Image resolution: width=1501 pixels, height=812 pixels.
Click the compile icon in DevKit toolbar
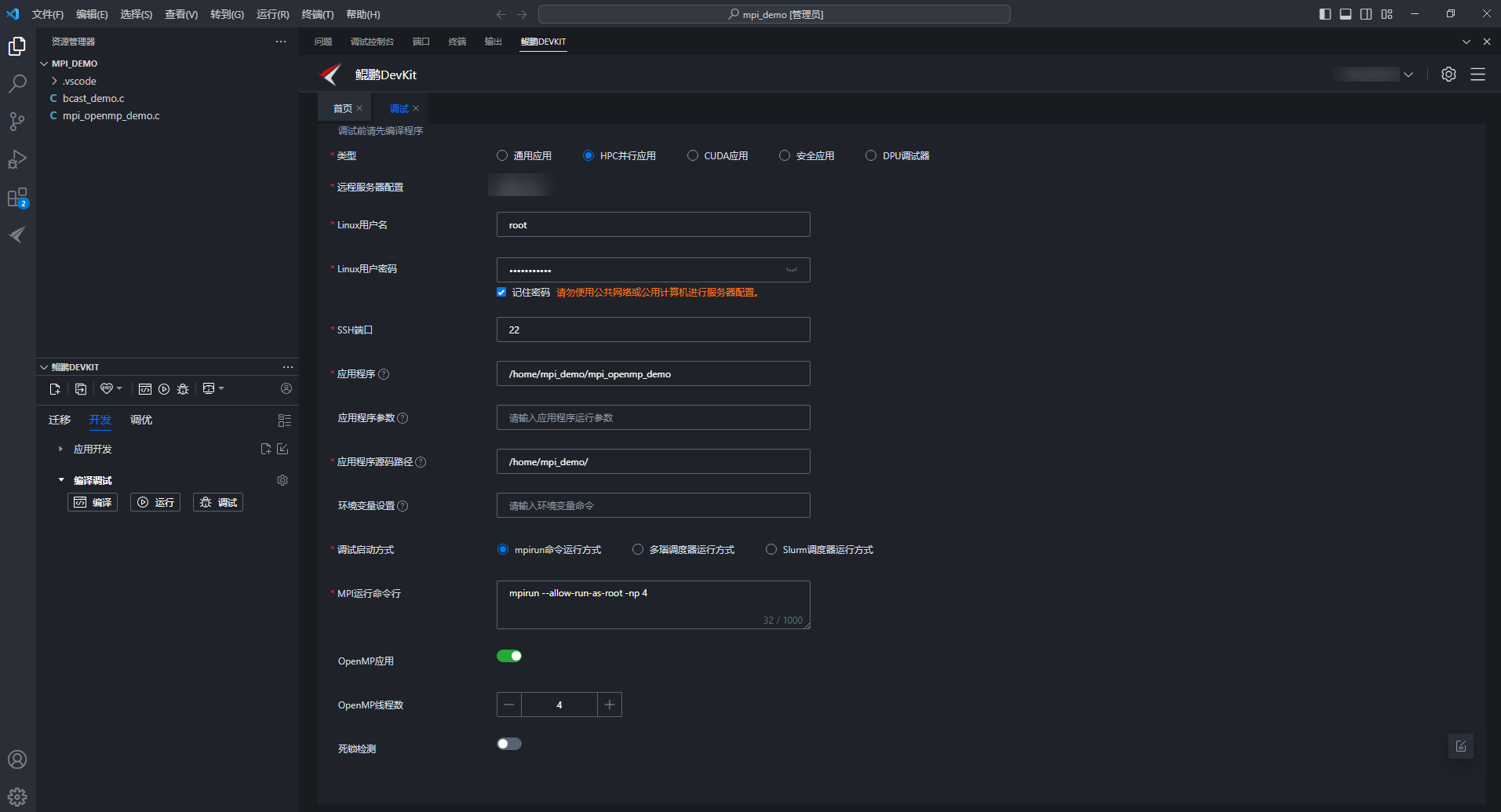tap(145, 389)
